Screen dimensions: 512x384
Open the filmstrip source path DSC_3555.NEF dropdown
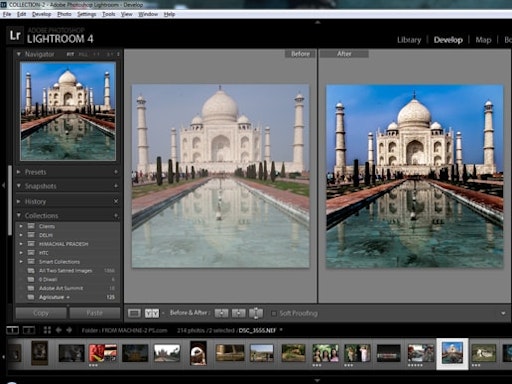click(281, 330)
